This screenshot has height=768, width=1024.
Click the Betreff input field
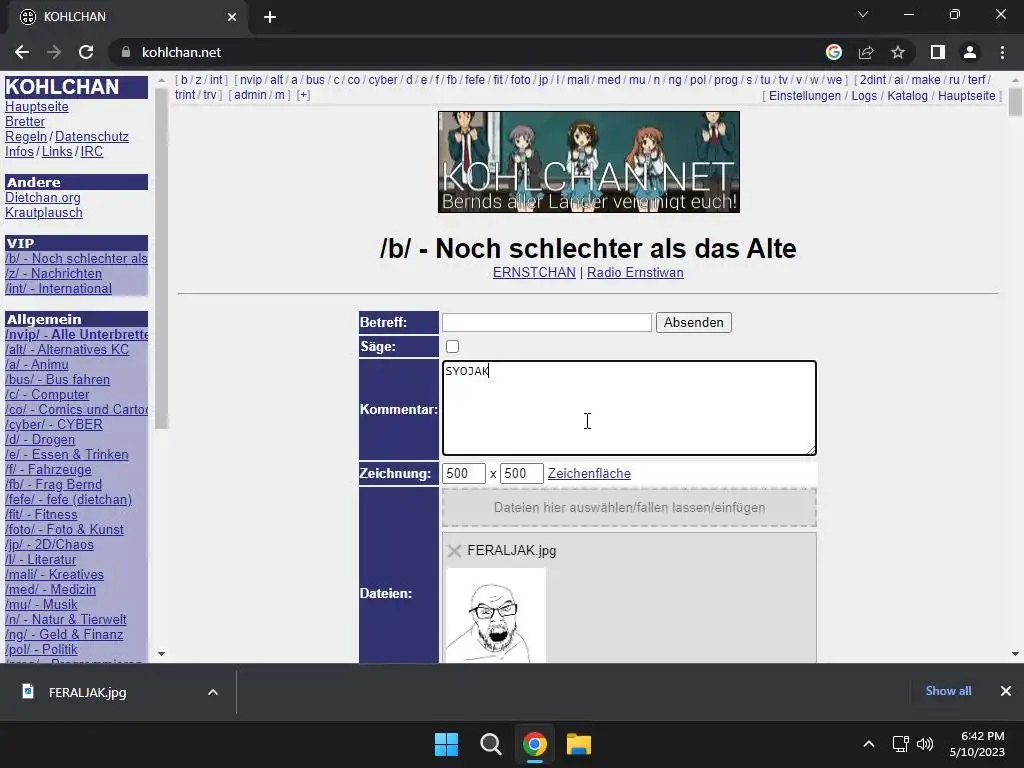click(x=547, y=323)
